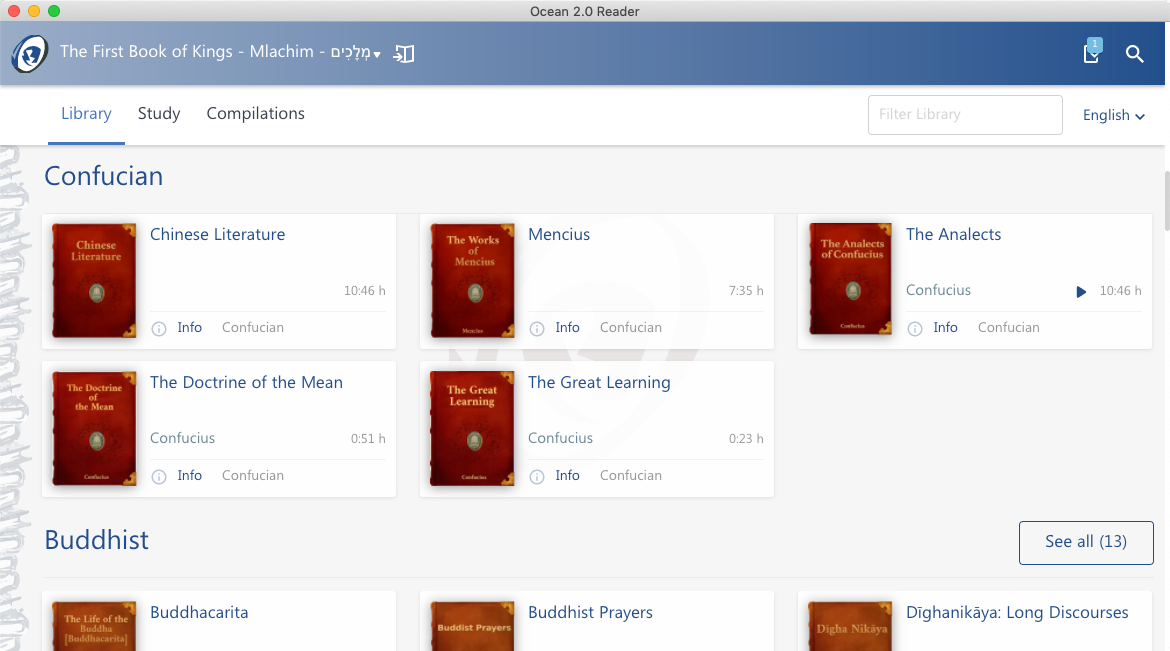This screenshot has width=1170, height=651.
Task: Select the Buddhacarita book cover
Action: tap(95, 626)
